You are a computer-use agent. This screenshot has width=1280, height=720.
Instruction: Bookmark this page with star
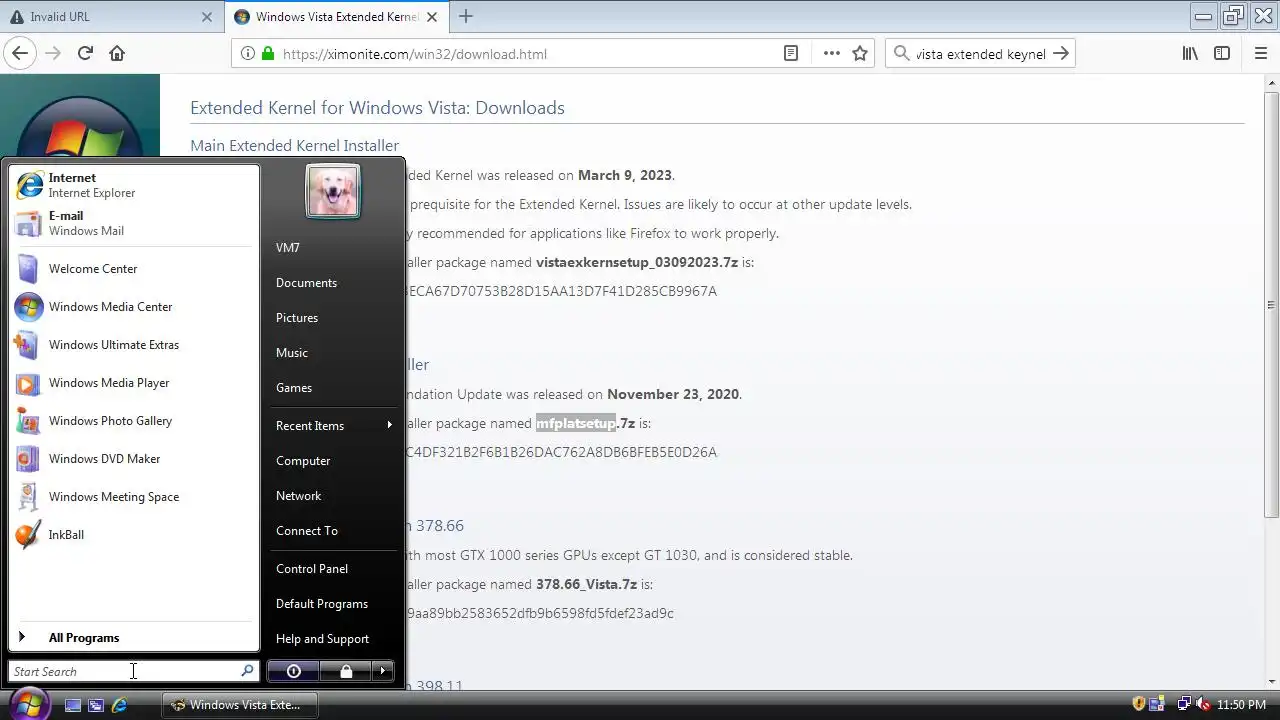(x=860, y=54)
